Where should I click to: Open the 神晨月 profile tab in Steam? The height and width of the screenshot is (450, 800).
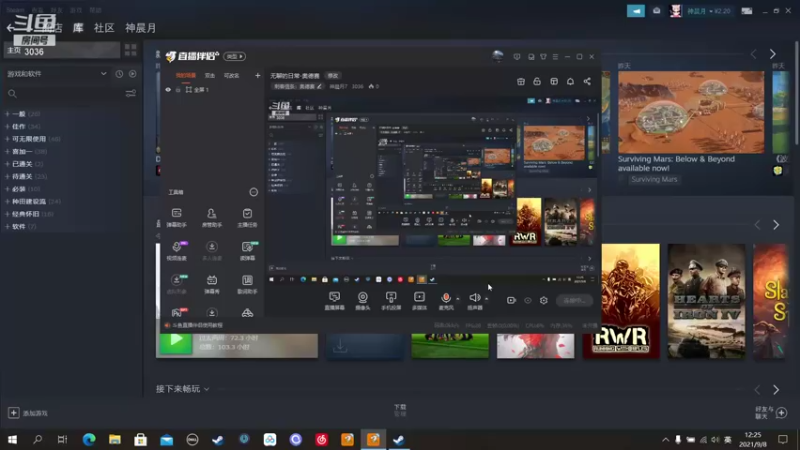pyautogui.click(x=141, y=28)
